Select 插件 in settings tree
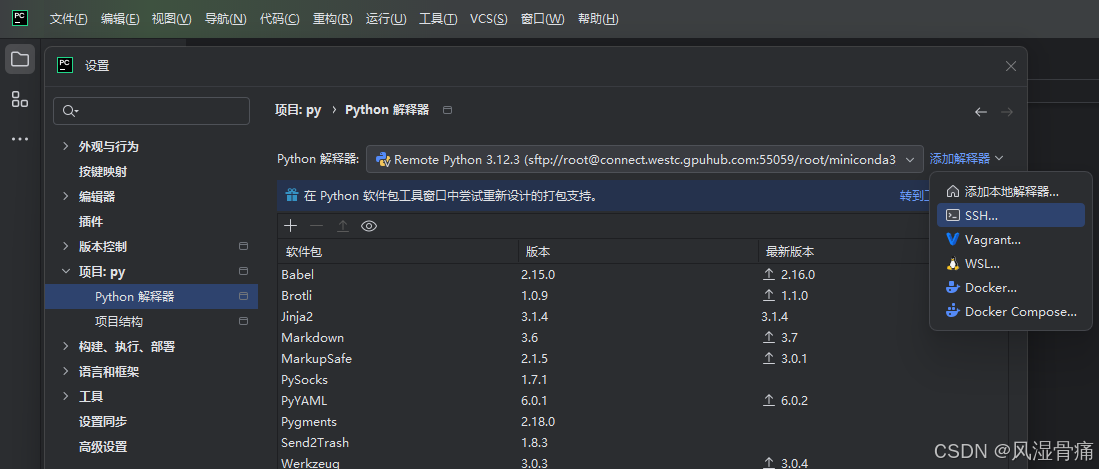This screenshot has width=1099, height=469. pyautogui.click(x=91, y=222)
